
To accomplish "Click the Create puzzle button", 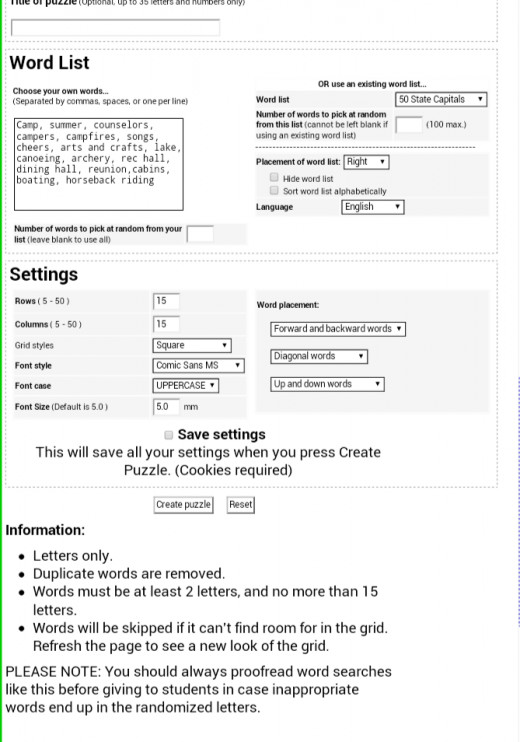I will coord(184,505).
